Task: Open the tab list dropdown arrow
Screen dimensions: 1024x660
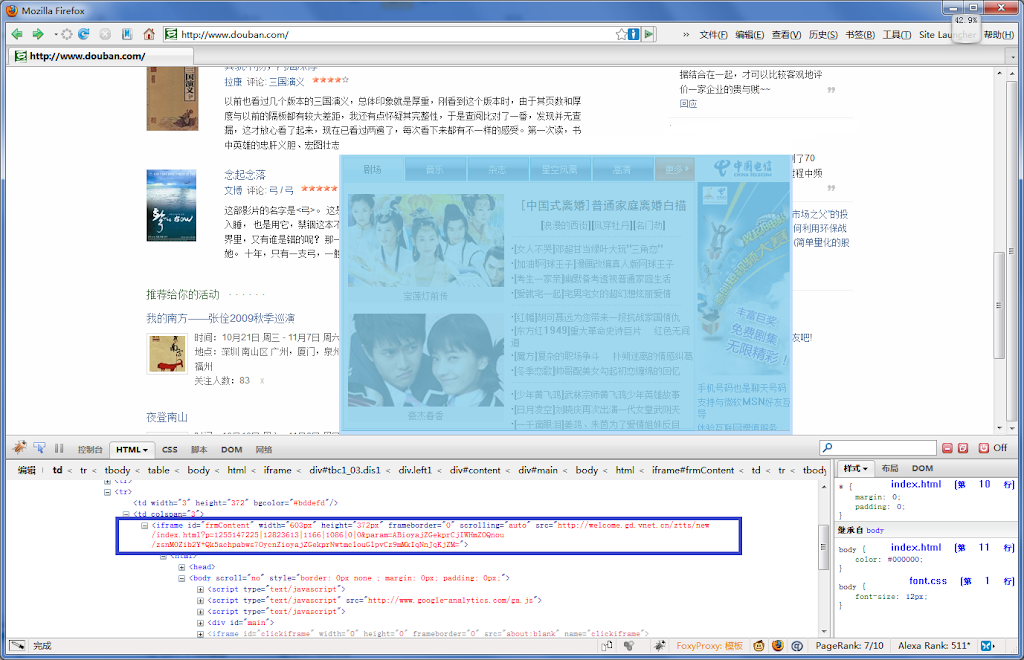Action: tap(1013, 57)
